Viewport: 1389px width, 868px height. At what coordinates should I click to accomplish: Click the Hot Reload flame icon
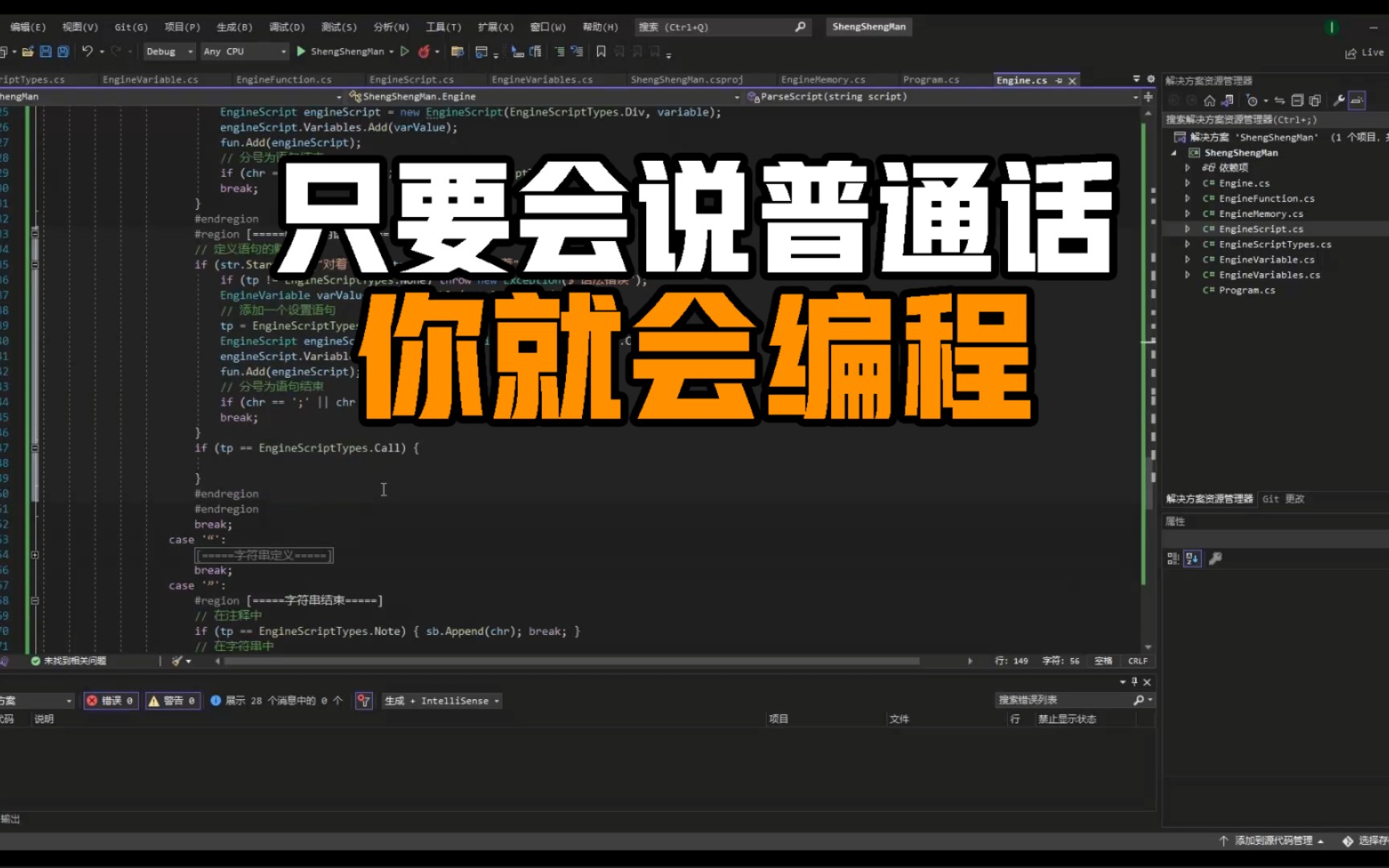point(424,51)
